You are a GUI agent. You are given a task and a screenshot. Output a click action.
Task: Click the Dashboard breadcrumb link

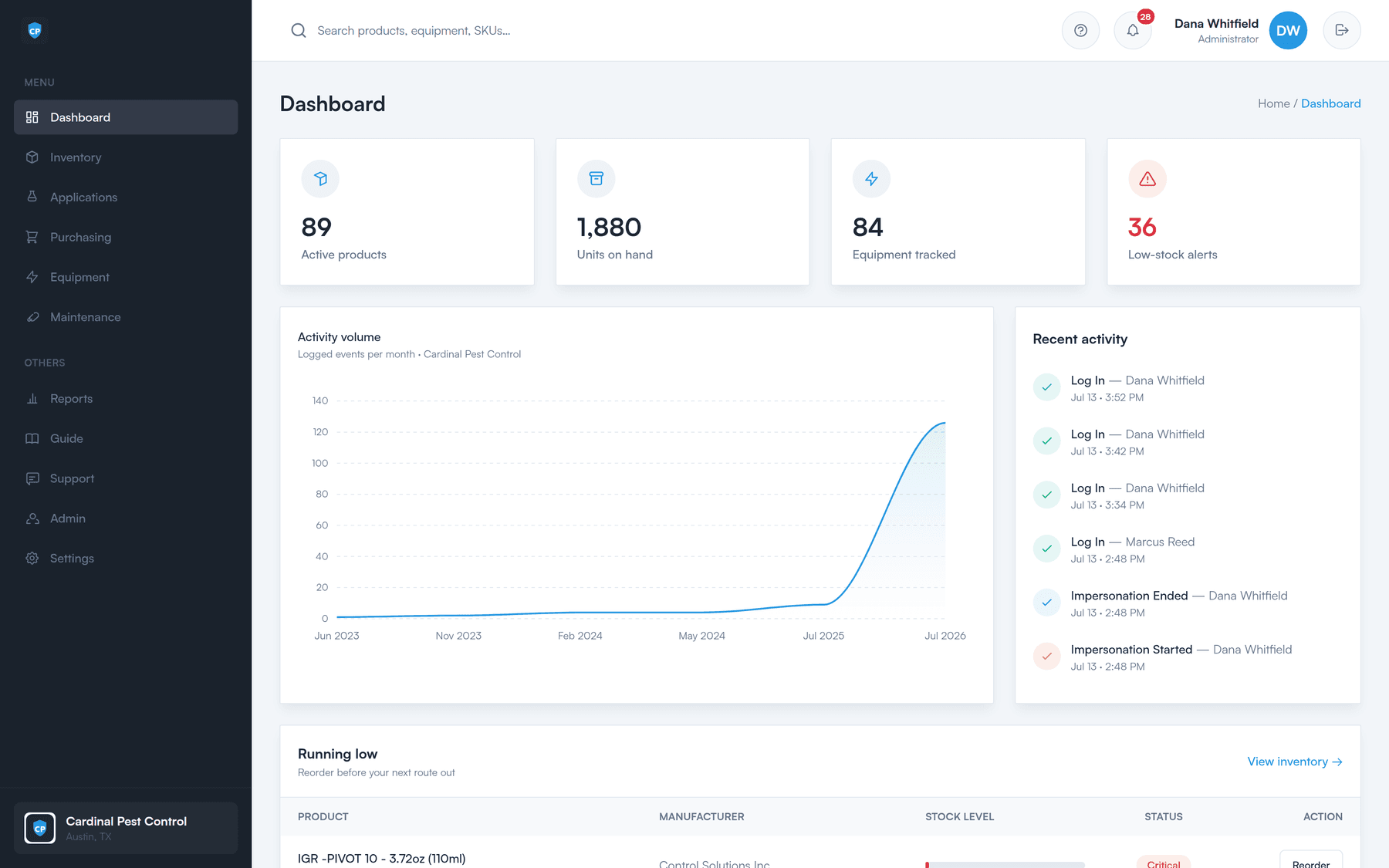pos(1330,103)
